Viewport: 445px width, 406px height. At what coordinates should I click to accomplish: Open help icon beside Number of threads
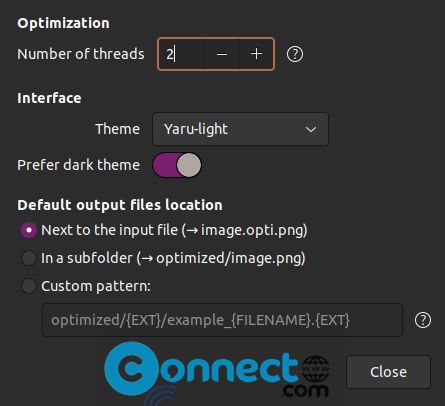(295, 54)
